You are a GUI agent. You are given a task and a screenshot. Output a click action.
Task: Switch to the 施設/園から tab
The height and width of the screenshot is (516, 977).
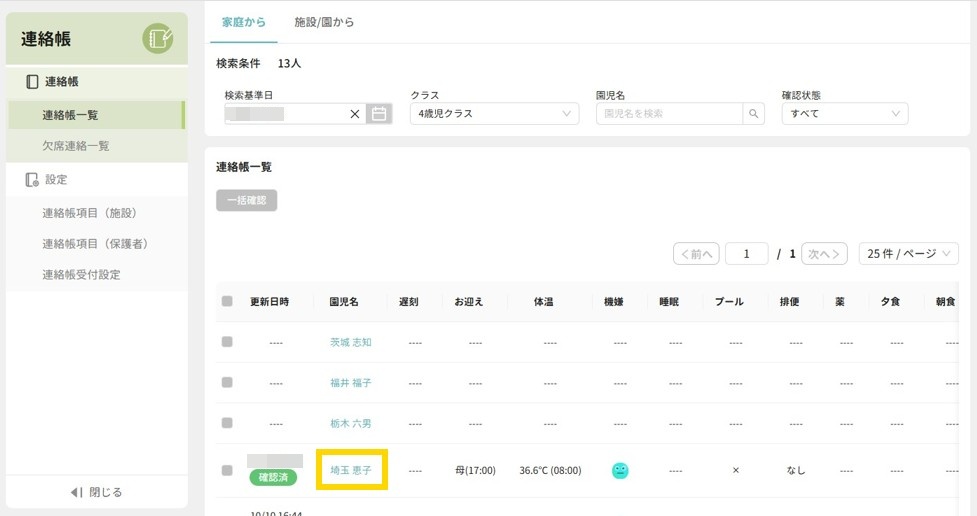click(x=324, y=22)
